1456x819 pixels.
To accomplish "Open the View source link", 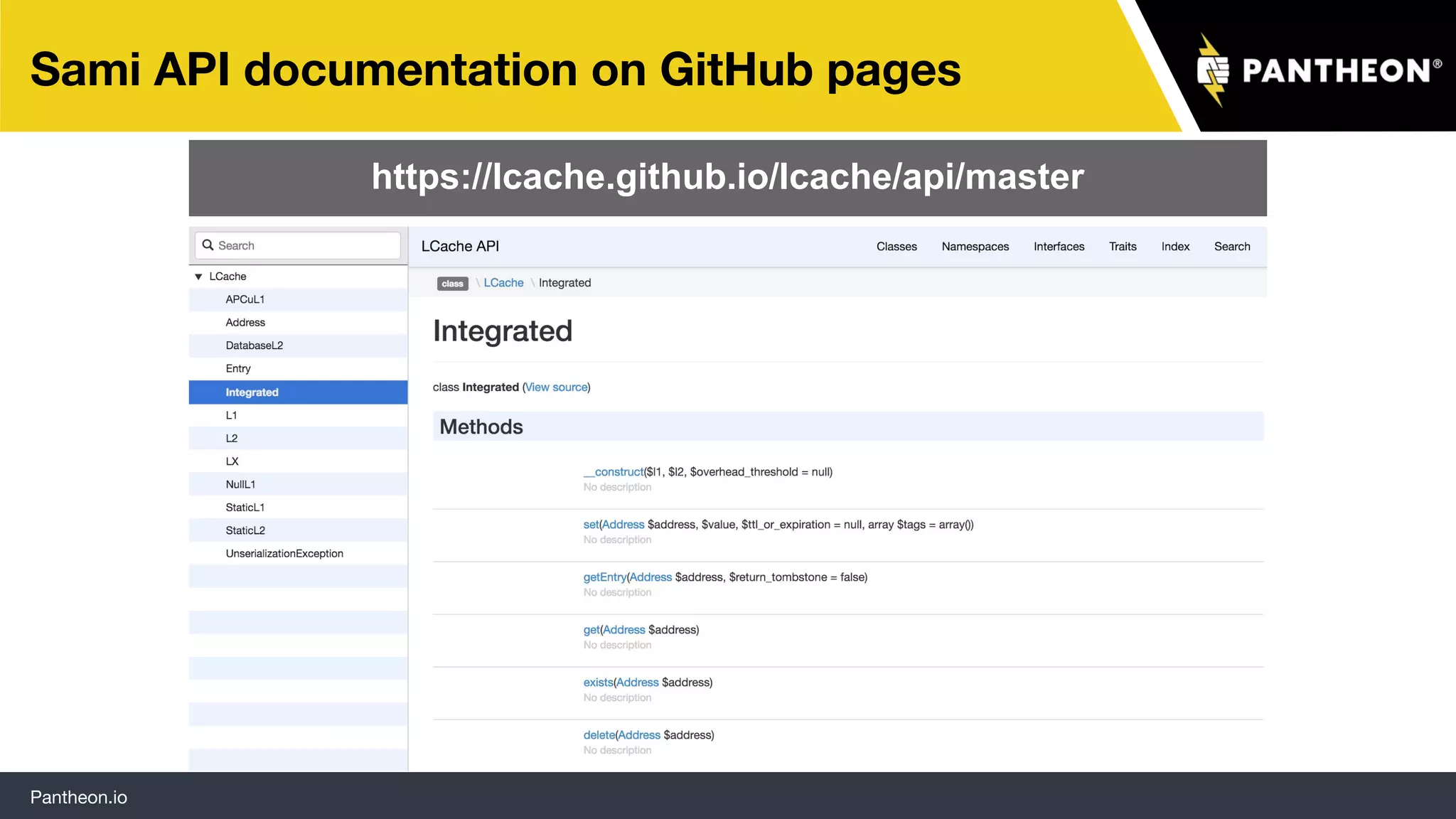I will pos(557,387).
